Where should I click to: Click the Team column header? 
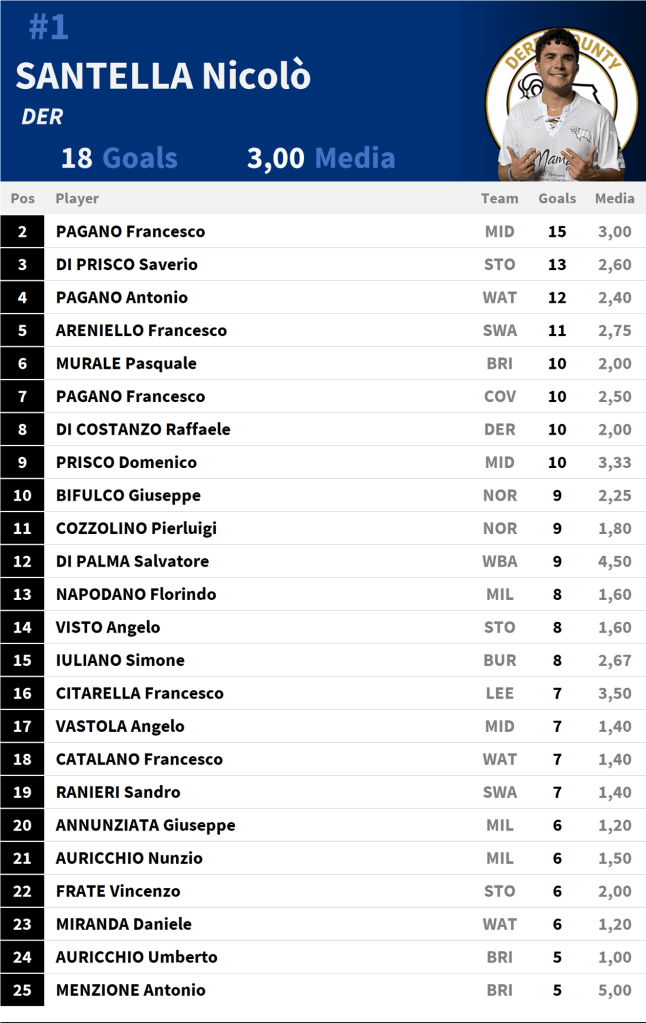tap(499, 198)
